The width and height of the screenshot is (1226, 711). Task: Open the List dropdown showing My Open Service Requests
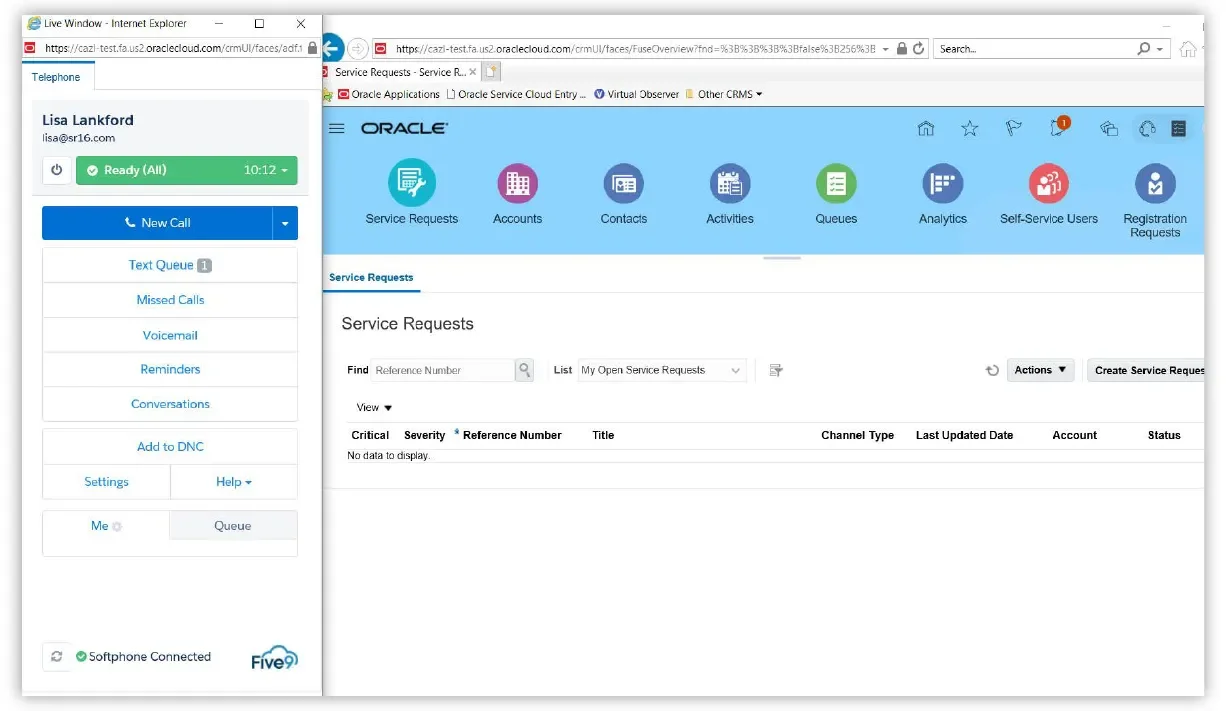coord(662,370)
